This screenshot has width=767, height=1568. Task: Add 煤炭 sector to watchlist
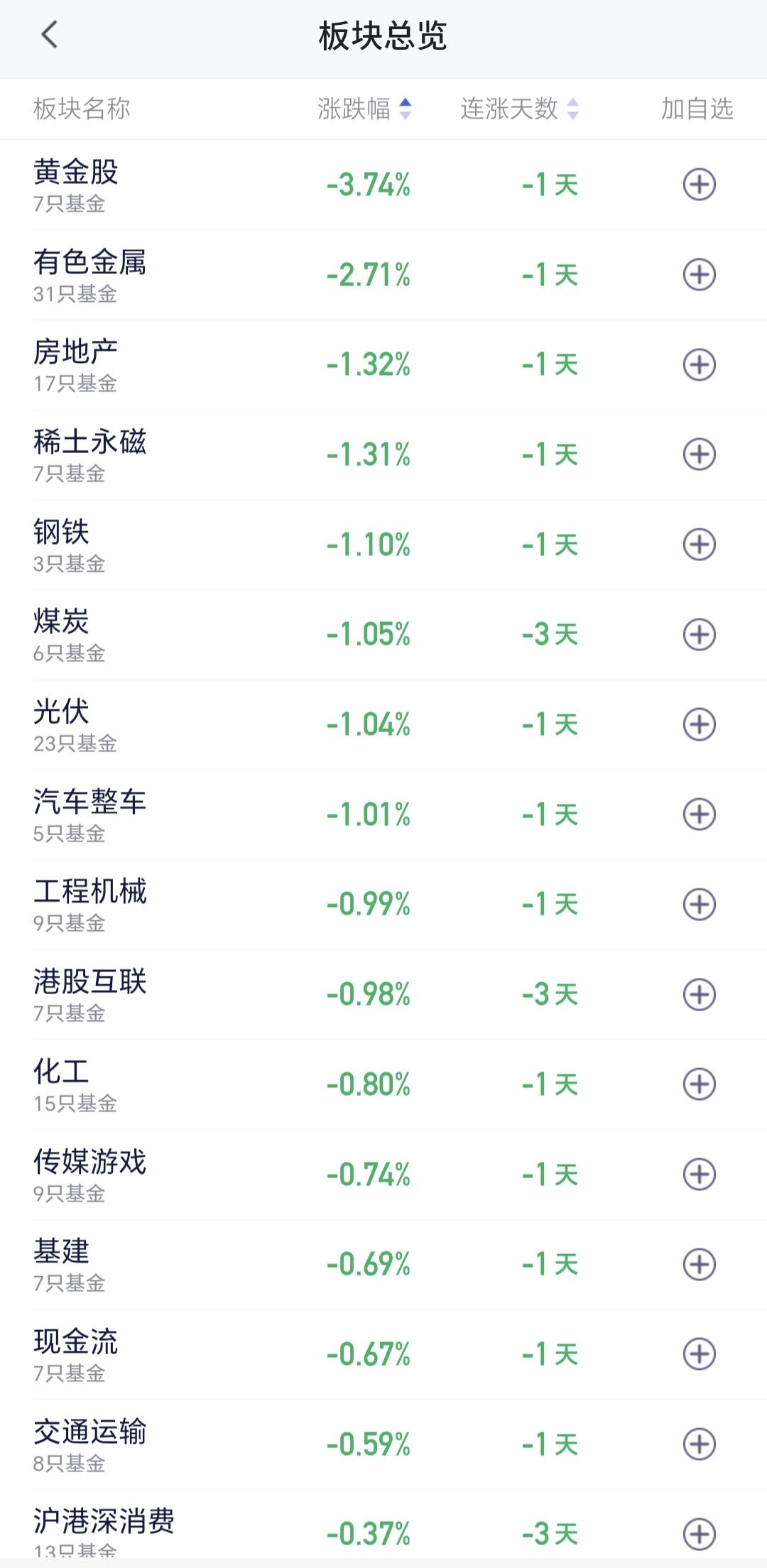tap(699, 634)
